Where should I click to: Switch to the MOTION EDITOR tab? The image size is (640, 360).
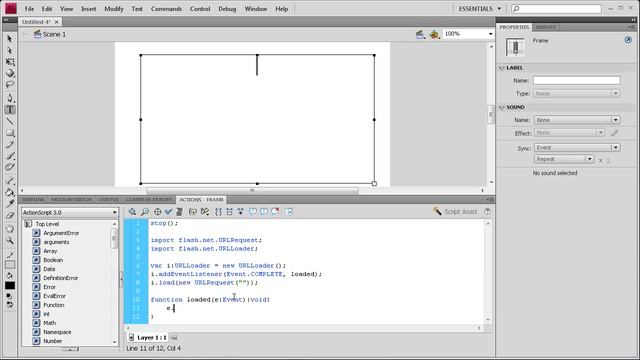(x=71, y=200)
